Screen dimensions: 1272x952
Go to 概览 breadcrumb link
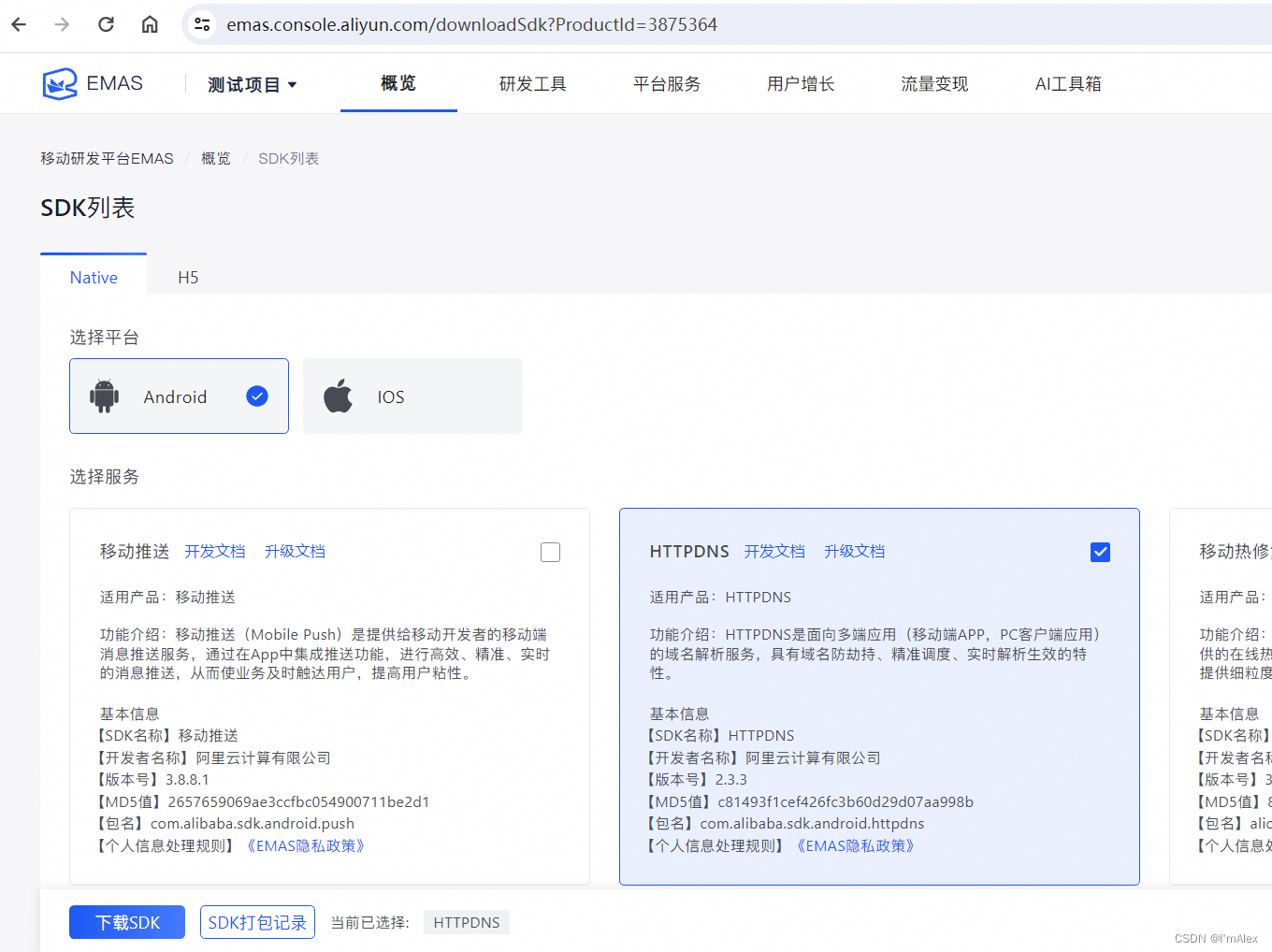(216, 158)
